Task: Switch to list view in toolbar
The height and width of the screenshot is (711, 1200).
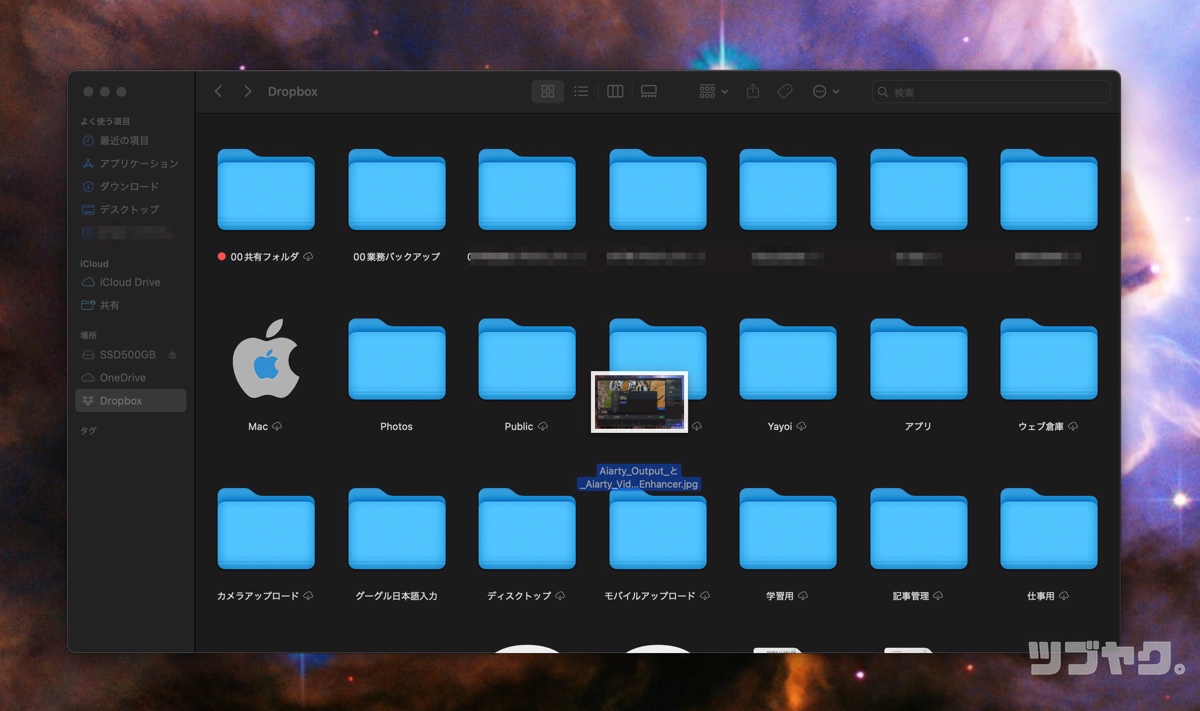Action: tap(581, 91)
